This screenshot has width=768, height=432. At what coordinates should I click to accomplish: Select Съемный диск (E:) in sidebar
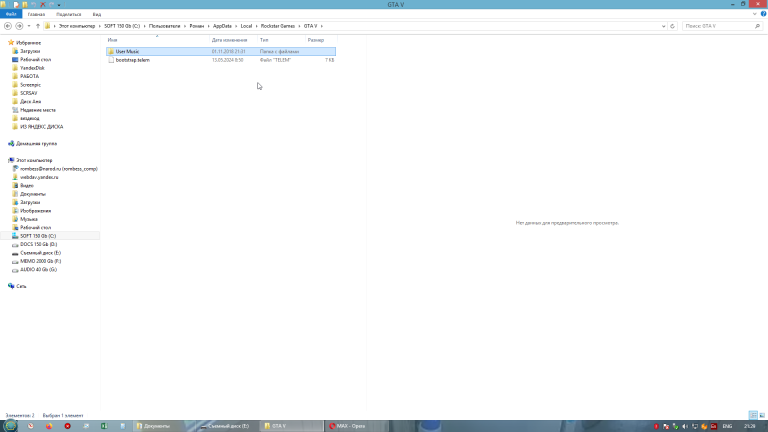pyautogui.click(x=40, y=253)
